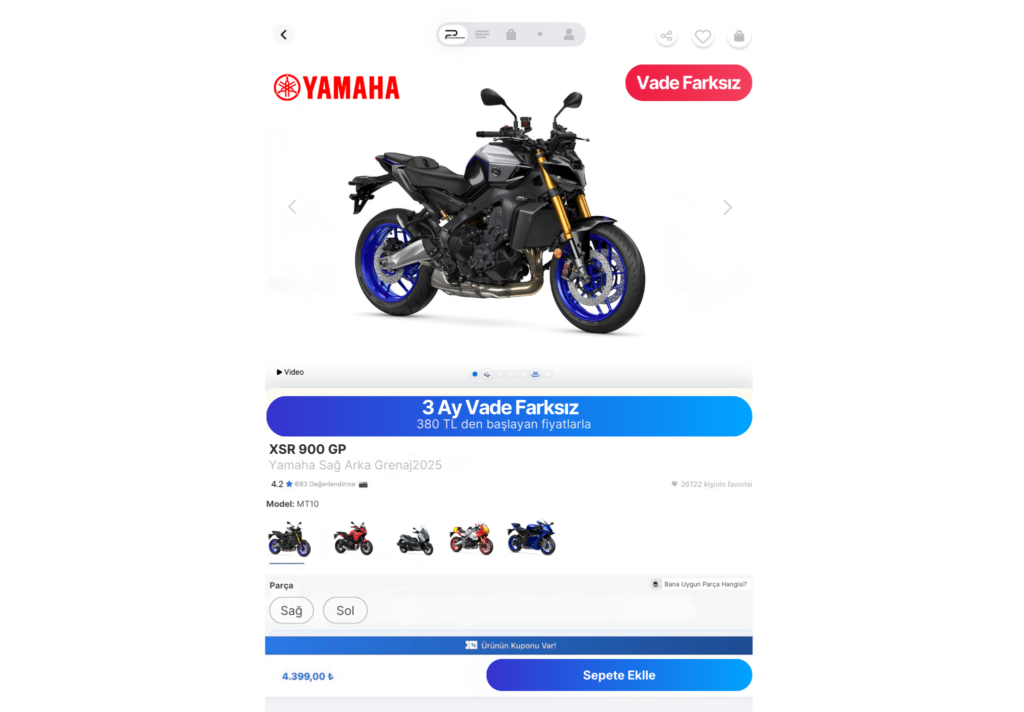
Task: Open the shopping bag icon at top right
Action: [x=739, y=37]
